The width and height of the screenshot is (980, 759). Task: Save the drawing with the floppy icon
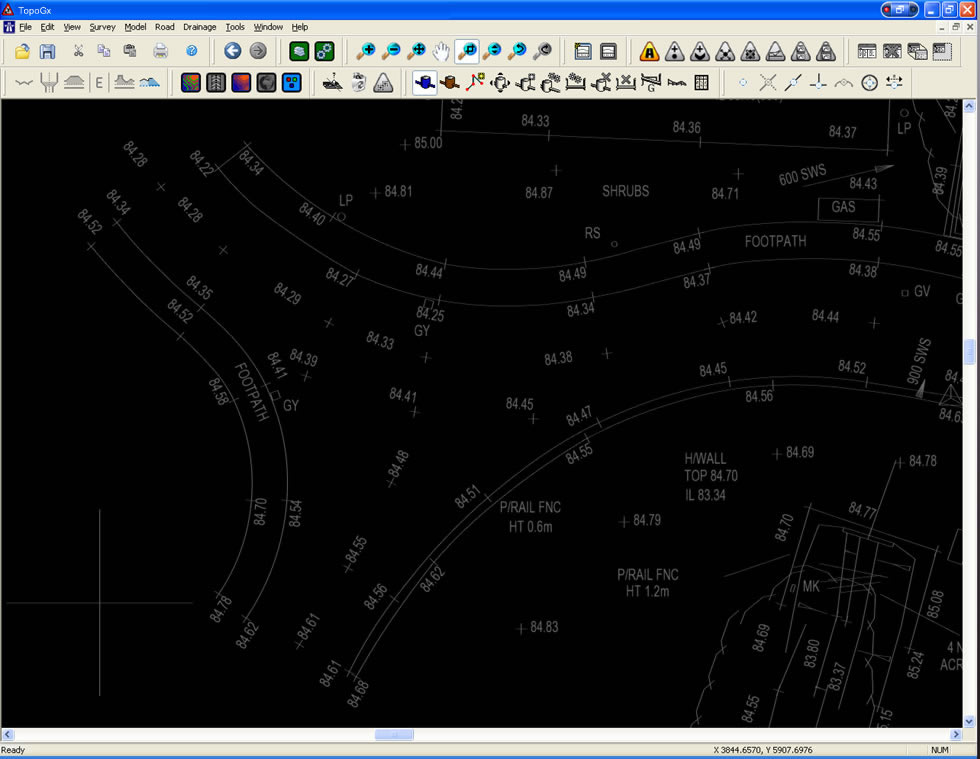pyautogui.click(x=48, y=51)
